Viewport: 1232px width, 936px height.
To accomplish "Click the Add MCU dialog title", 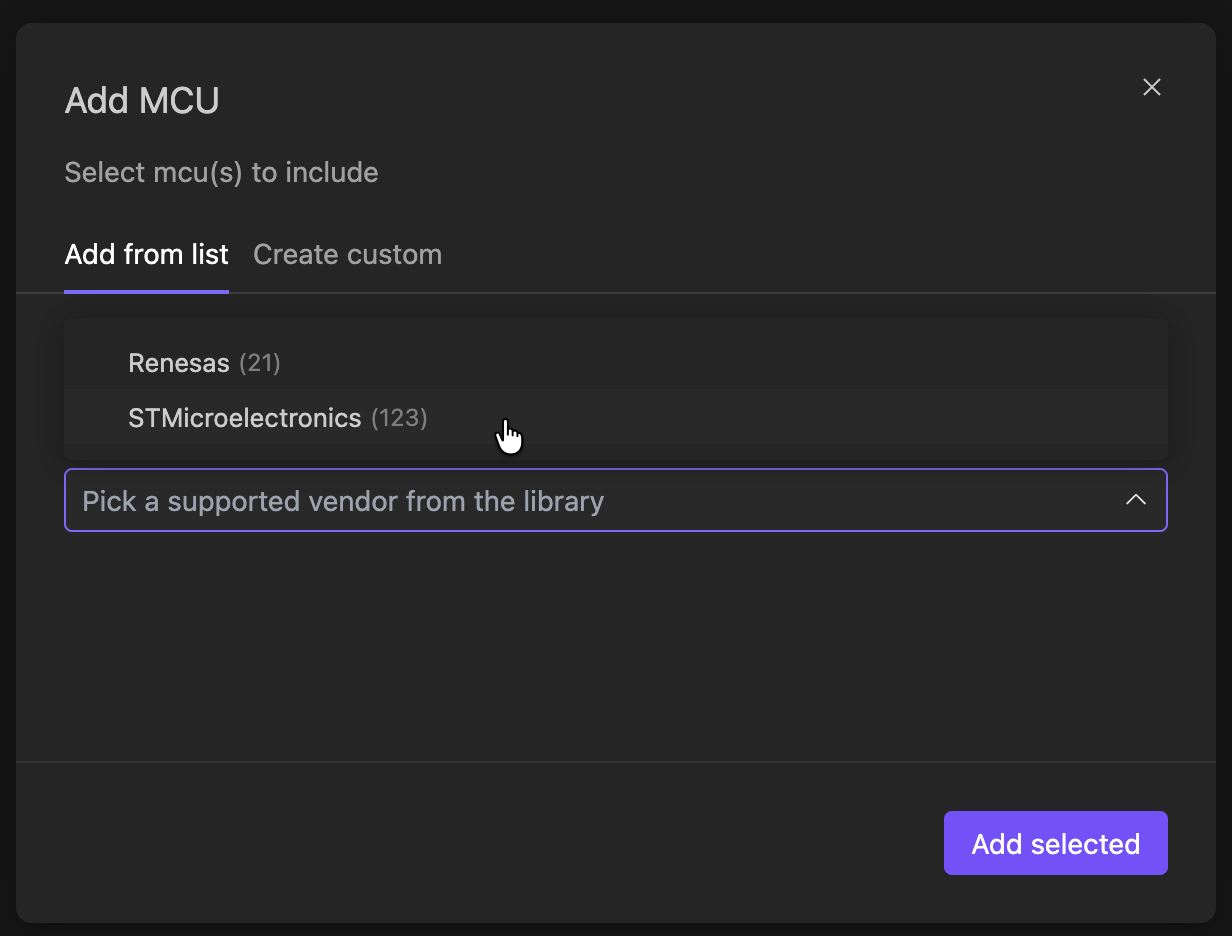I will (142, 101).
